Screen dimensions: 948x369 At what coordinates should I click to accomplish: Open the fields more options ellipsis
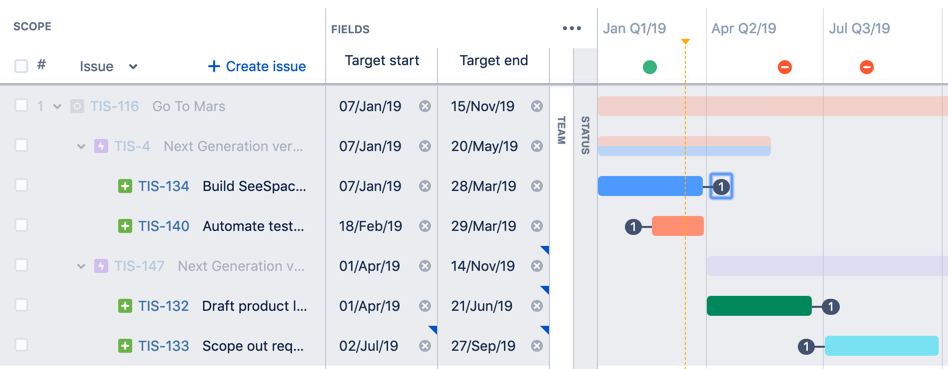pyautogui.click(x=571, y=28)
